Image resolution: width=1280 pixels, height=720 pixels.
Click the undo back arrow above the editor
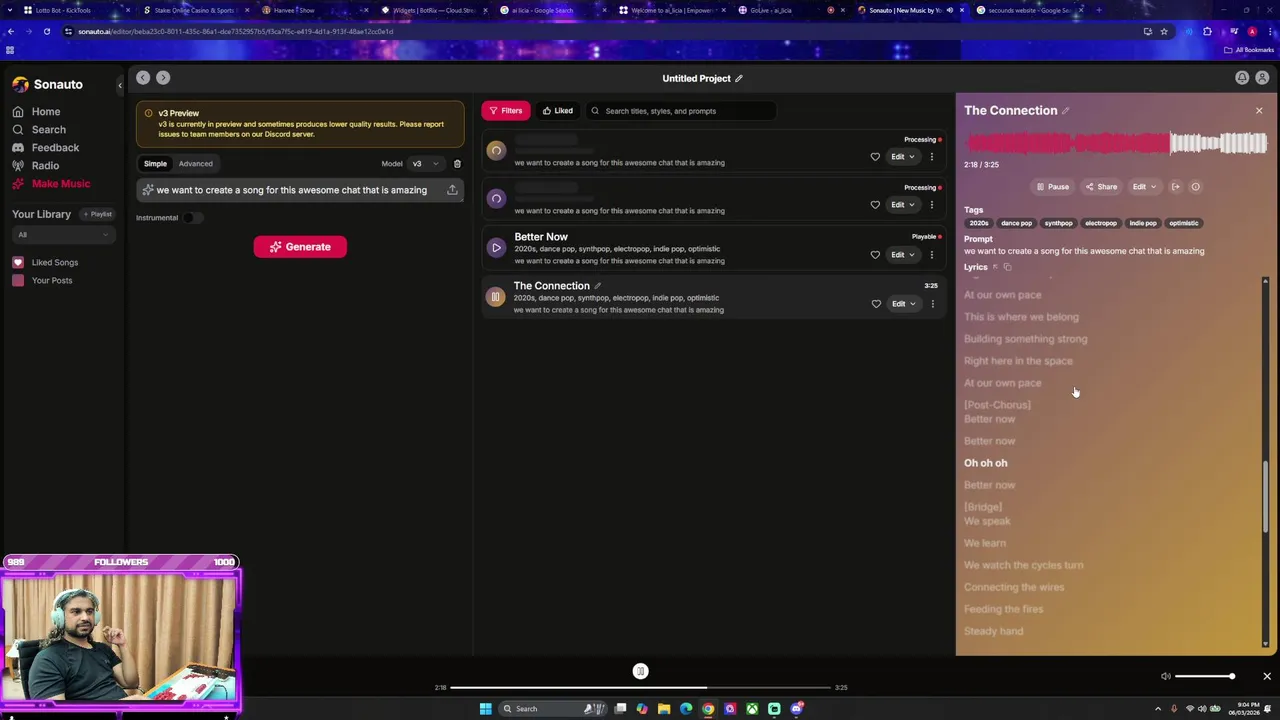pos(143,78)
